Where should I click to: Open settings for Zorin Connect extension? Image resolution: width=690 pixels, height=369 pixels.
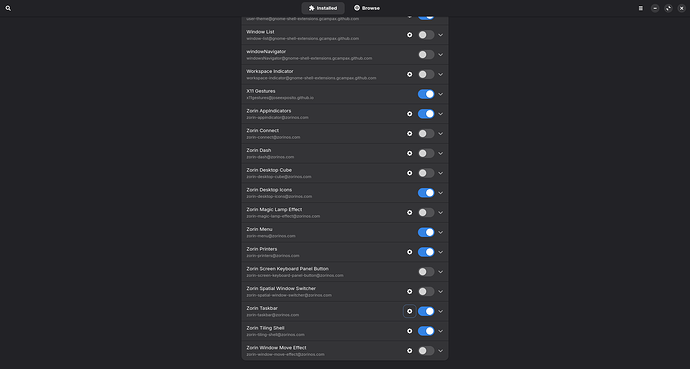[x=409, y=134]
